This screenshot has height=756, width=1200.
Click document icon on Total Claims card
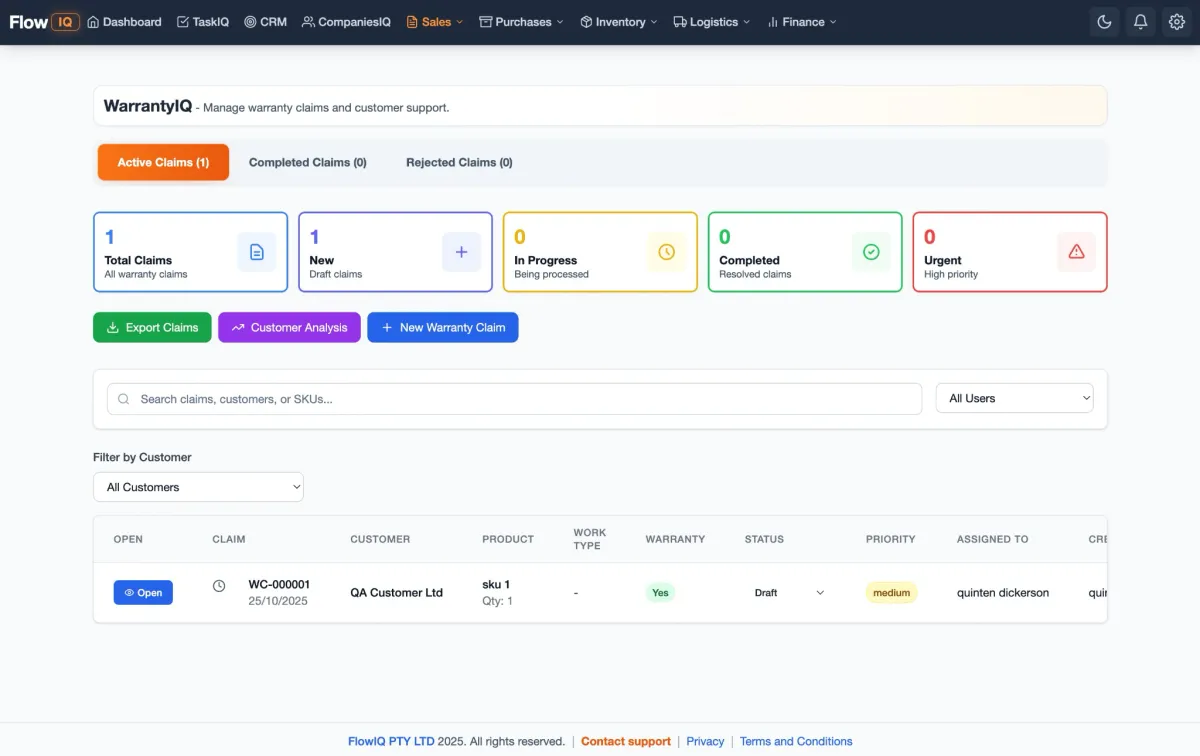click(256, 252)
